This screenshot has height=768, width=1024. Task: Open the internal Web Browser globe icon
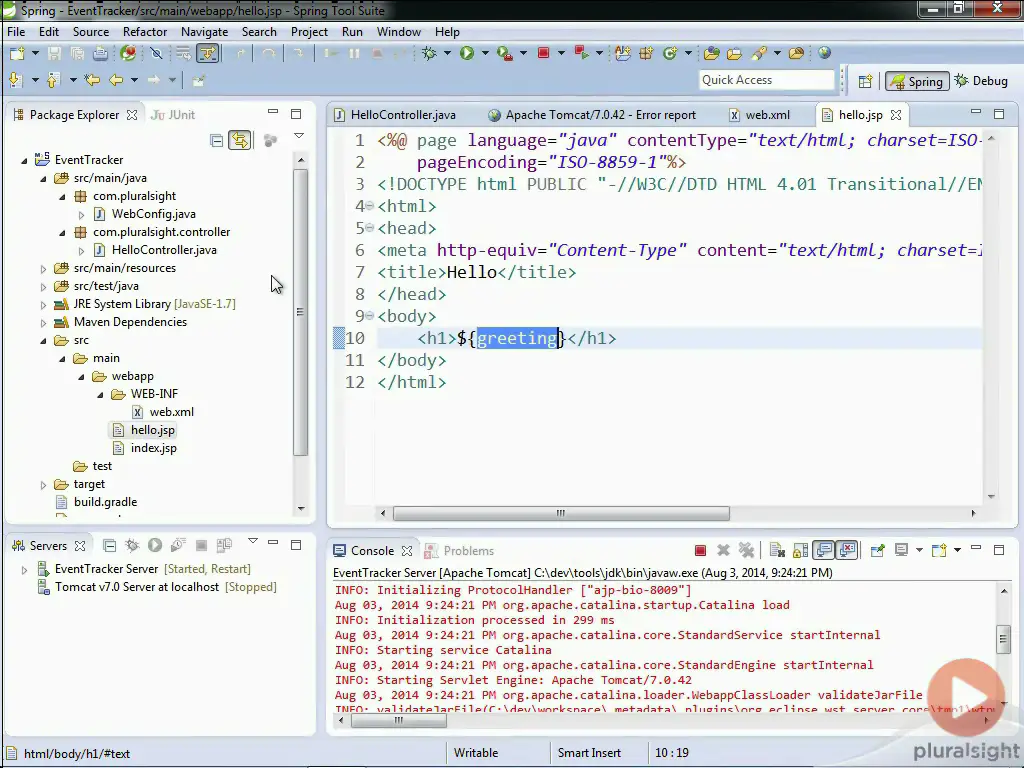[x=824, y=53]
